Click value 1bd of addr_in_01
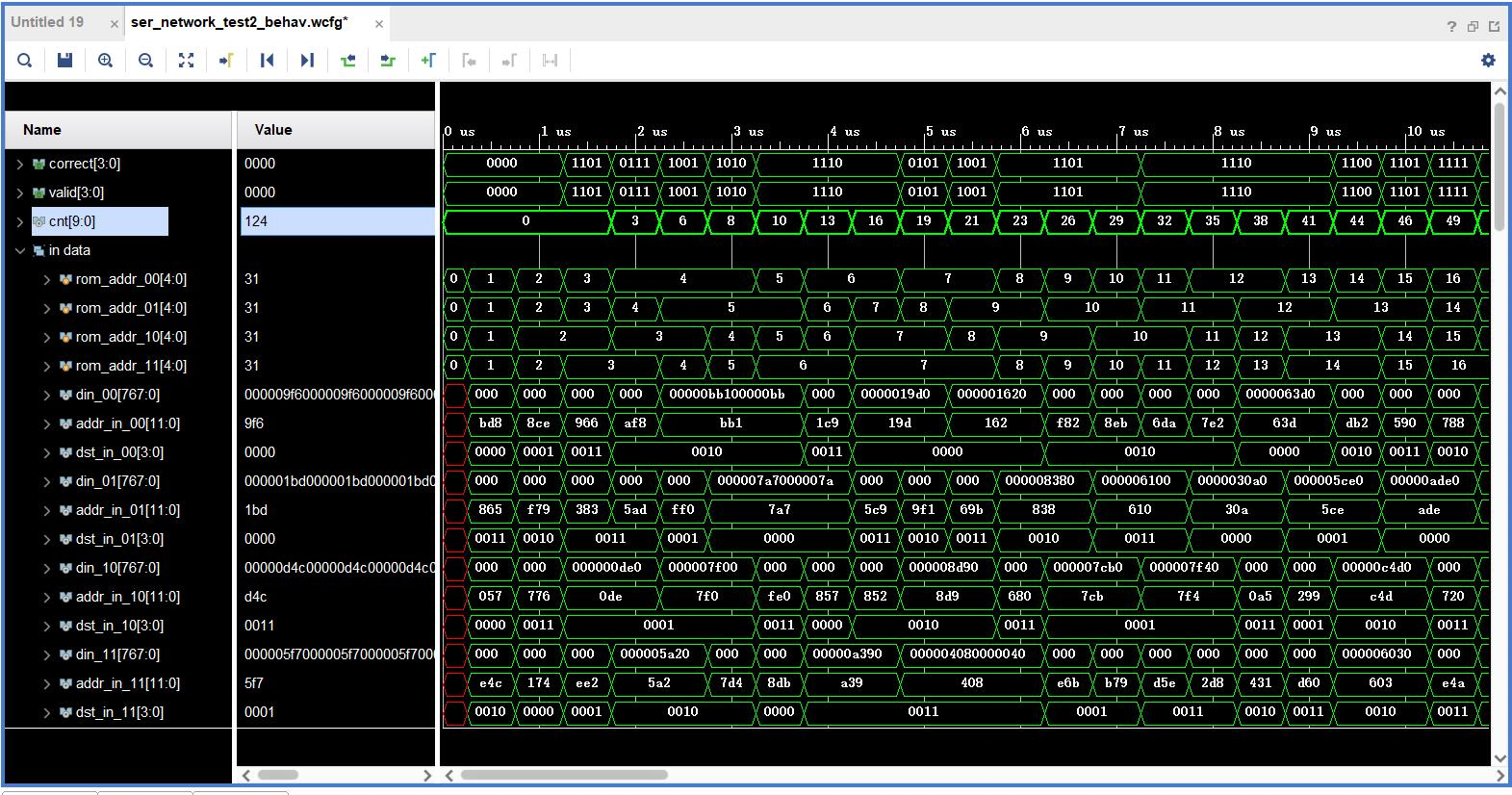 pyautogui.click(x=255, y=510)
